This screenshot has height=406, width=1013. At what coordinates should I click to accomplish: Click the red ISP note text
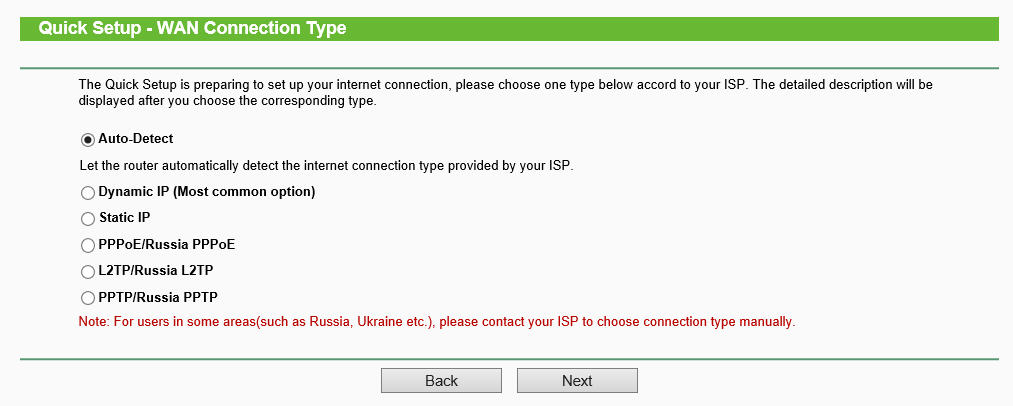pos(436,323)
